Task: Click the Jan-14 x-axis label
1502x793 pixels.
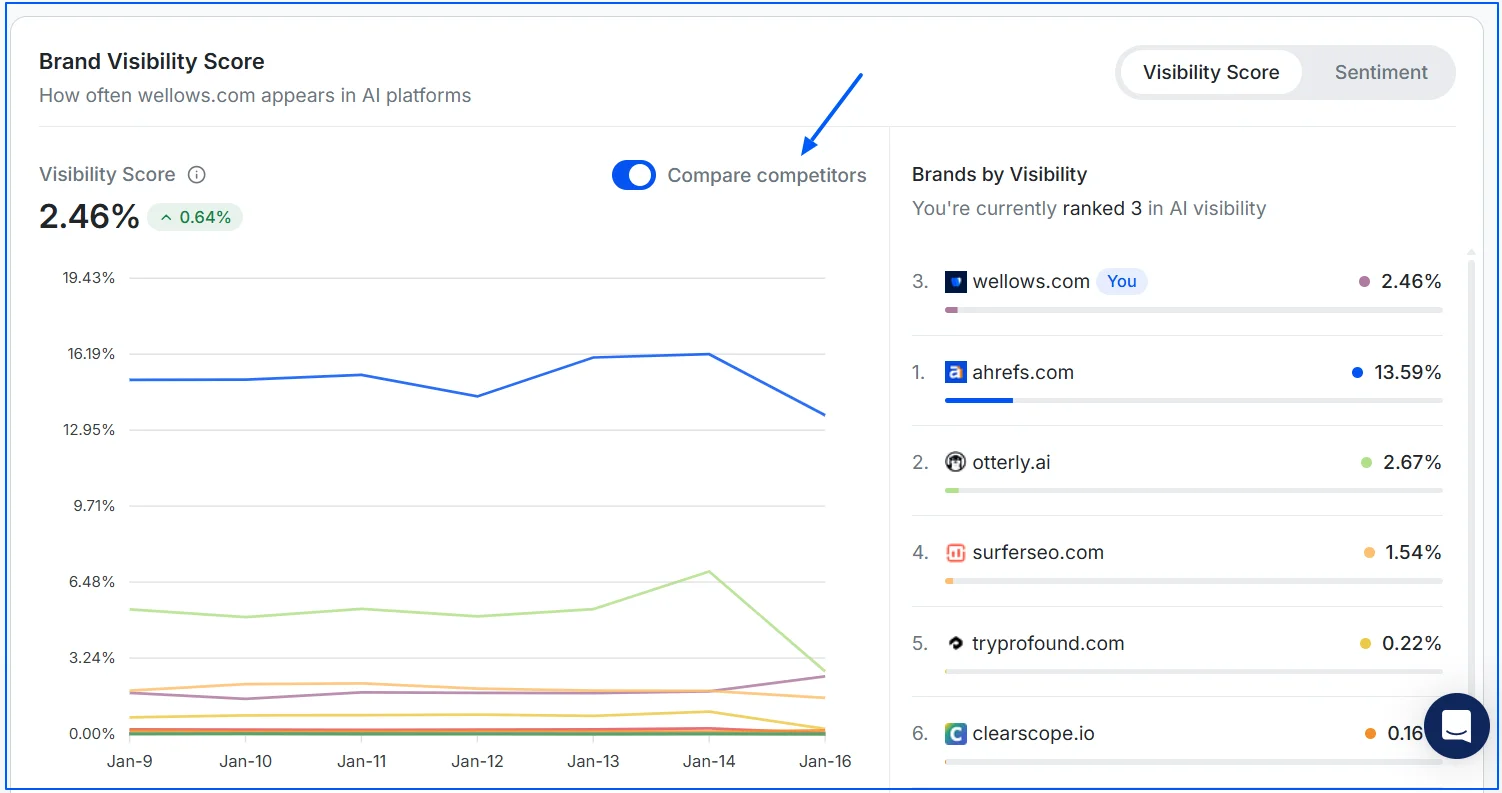Action: tap(710, 761)
